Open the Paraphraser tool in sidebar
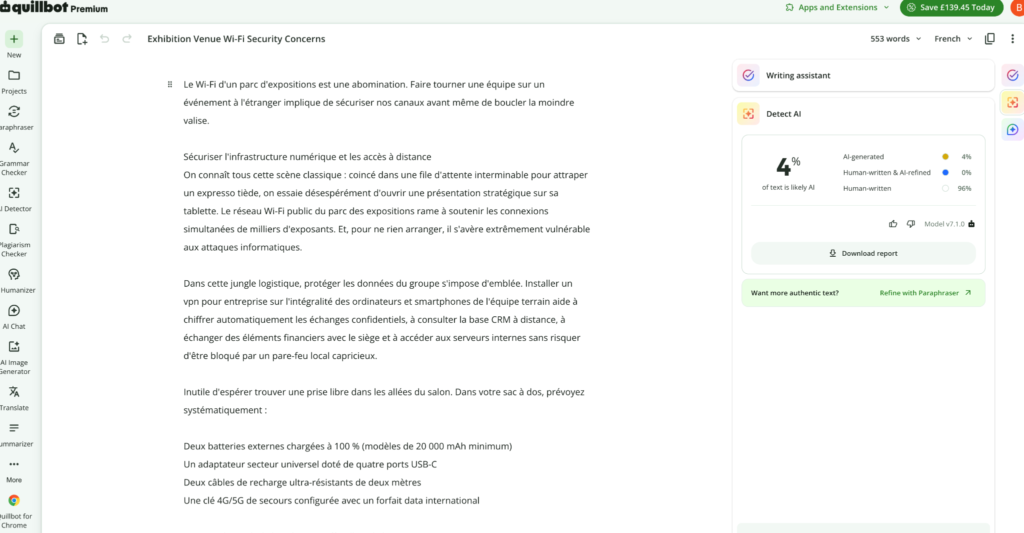 14,117
